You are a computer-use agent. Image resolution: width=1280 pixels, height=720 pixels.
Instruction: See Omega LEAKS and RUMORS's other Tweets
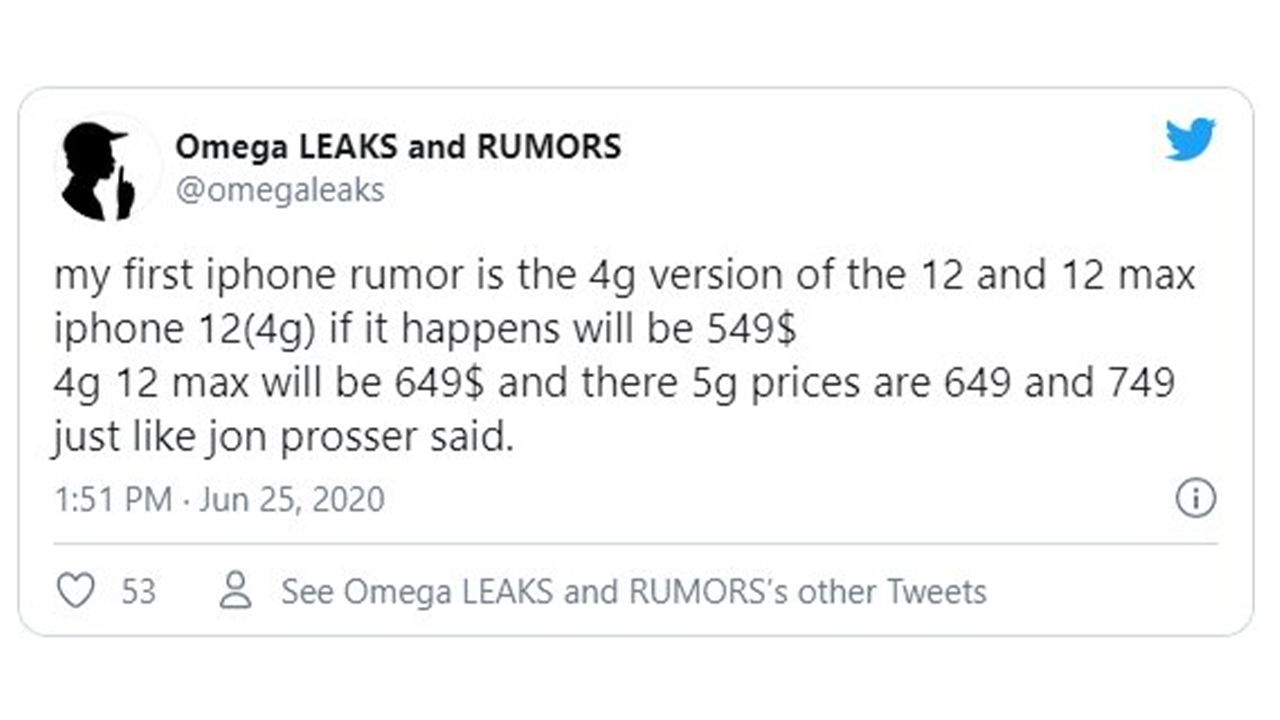[x=633, y=591]
